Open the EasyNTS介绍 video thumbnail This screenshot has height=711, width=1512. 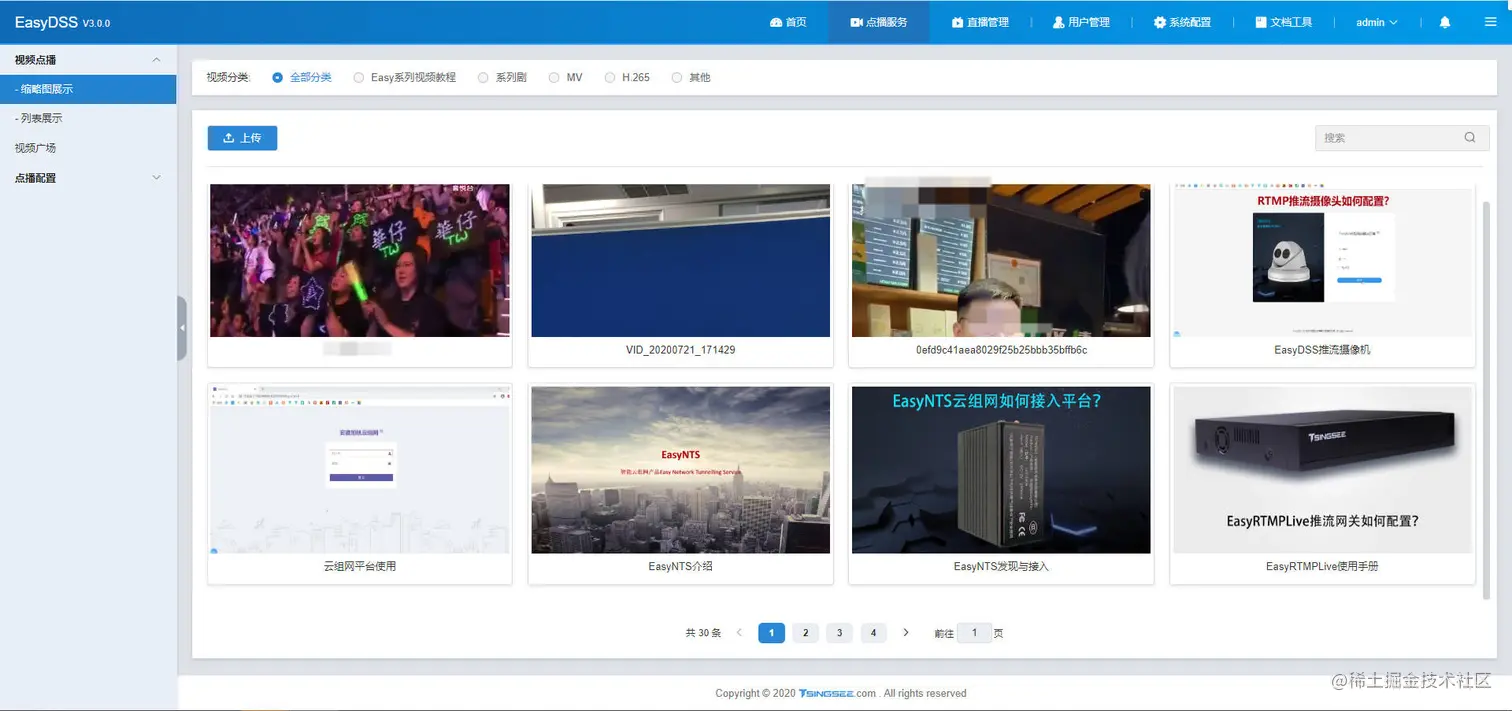click(x=680, y=470)
